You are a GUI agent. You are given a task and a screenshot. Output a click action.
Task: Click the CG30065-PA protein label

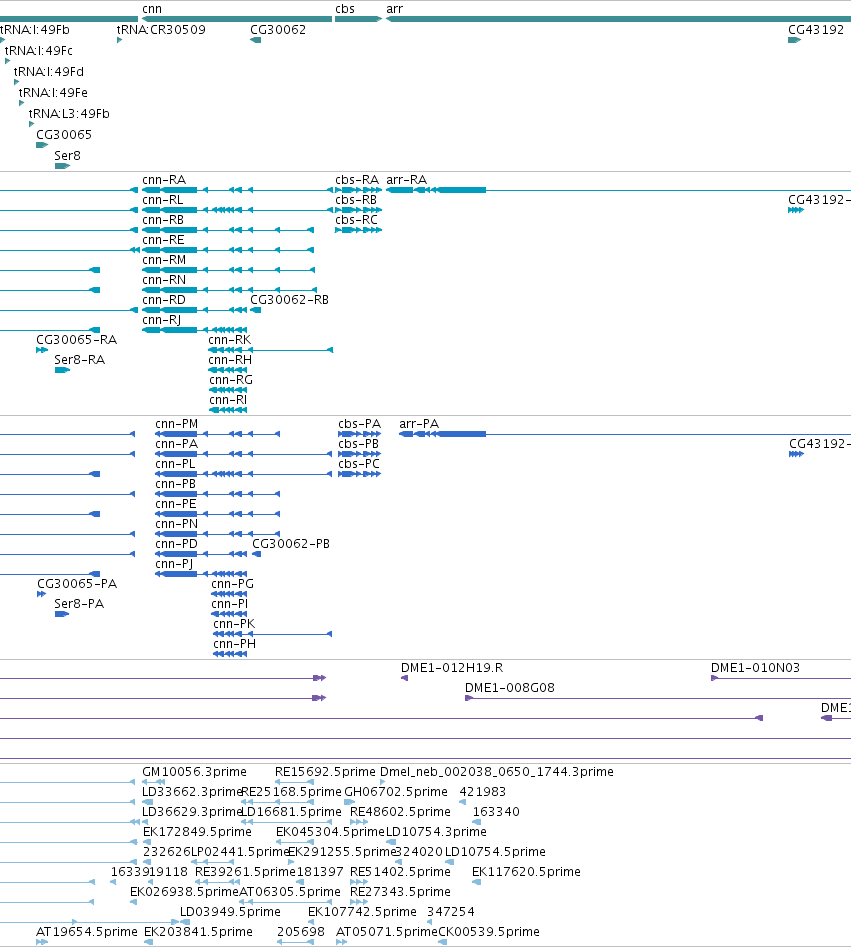pos(77,583)
